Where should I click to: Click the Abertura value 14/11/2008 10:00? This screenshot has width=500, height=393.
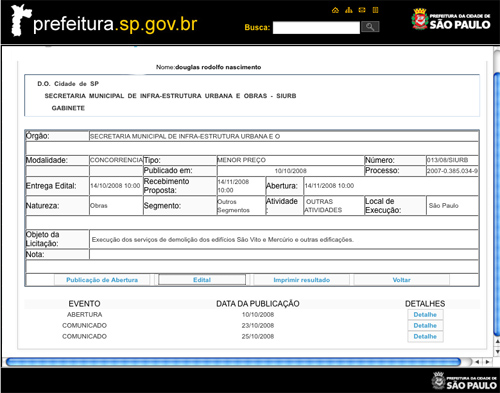329,186
